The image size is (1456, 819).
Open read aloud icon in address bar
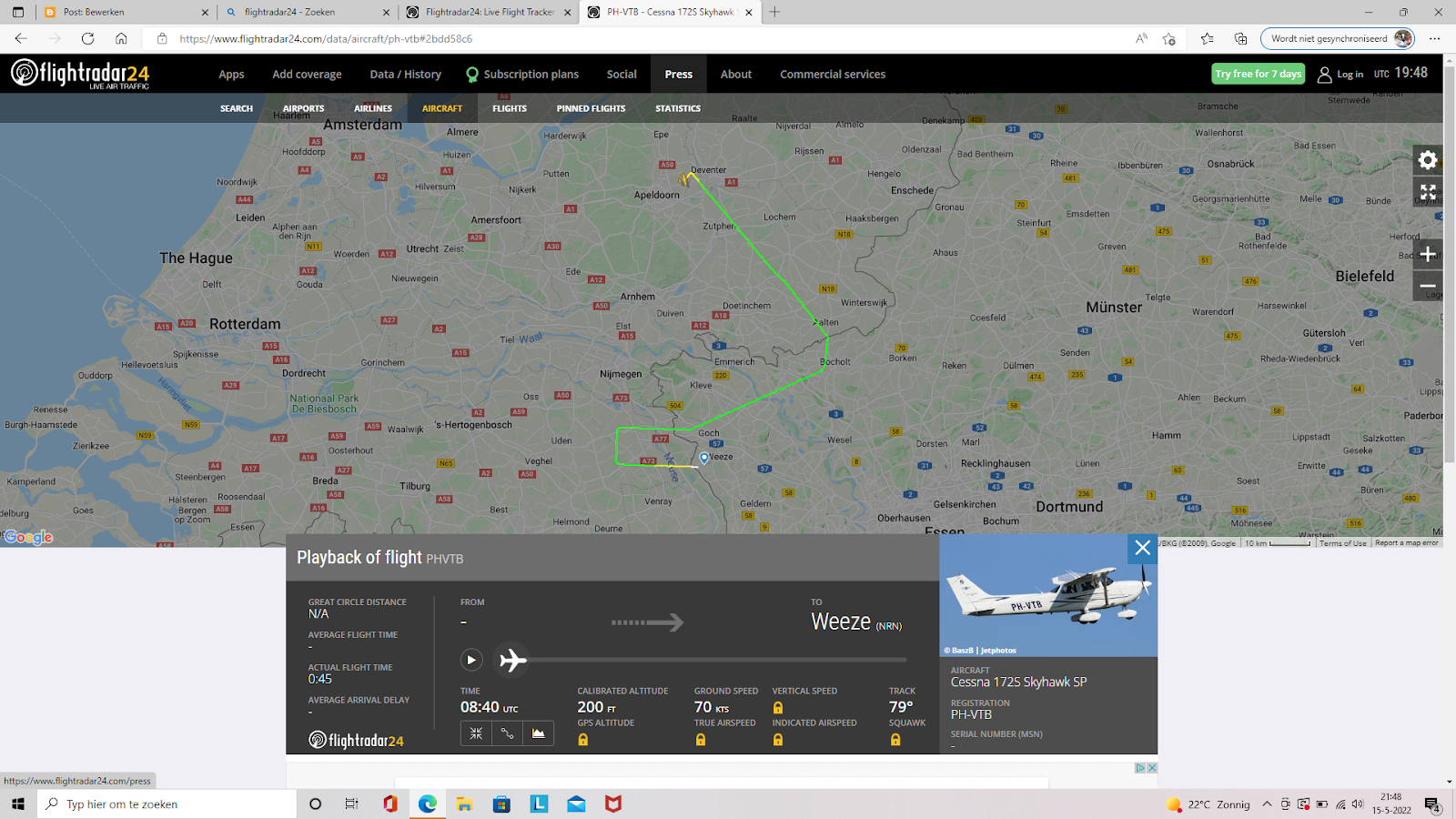click(1141, 38)
